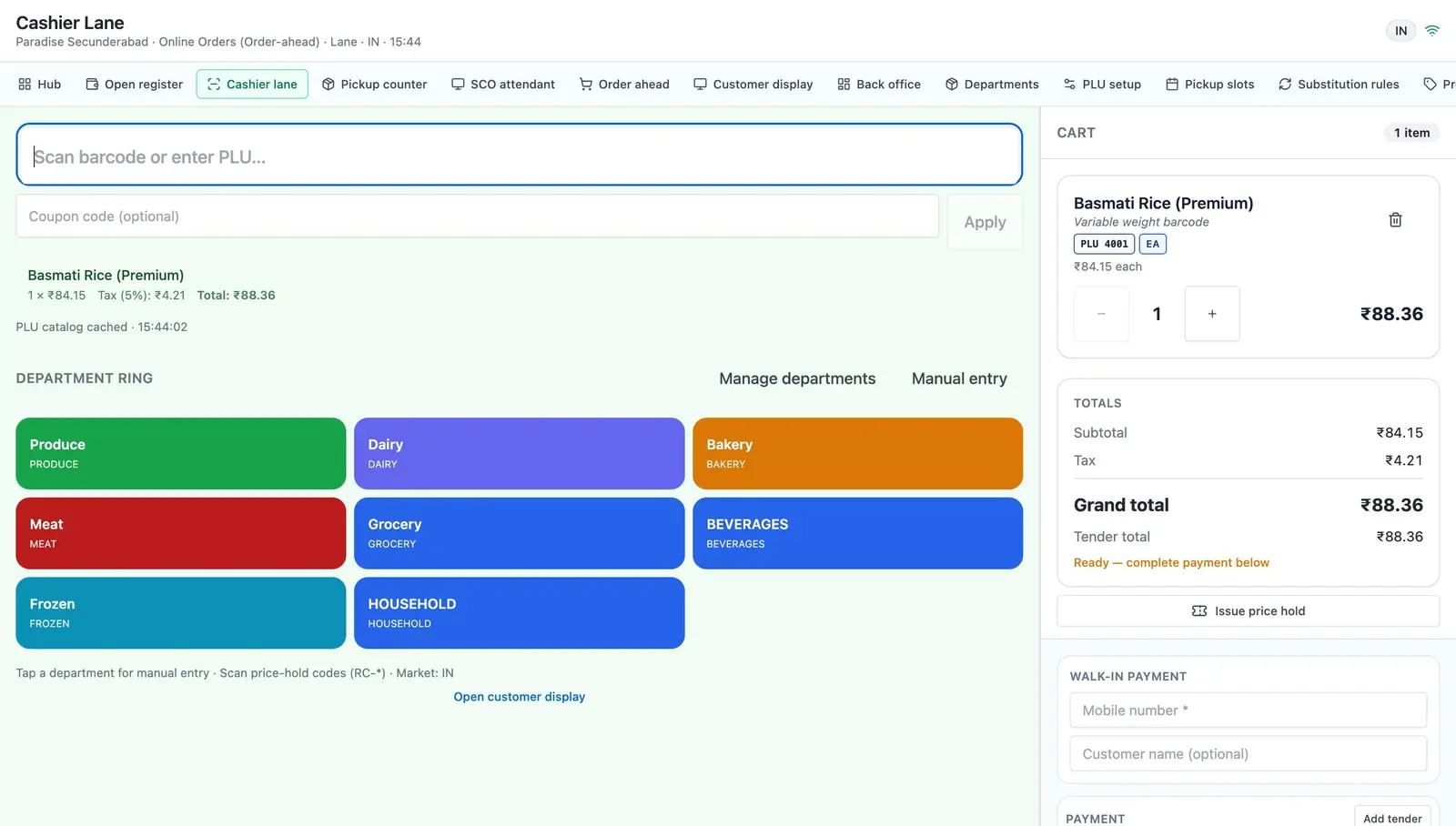Go to Back office tab
The width and height of the screenshot is (1456, 826).
point(879,85)
